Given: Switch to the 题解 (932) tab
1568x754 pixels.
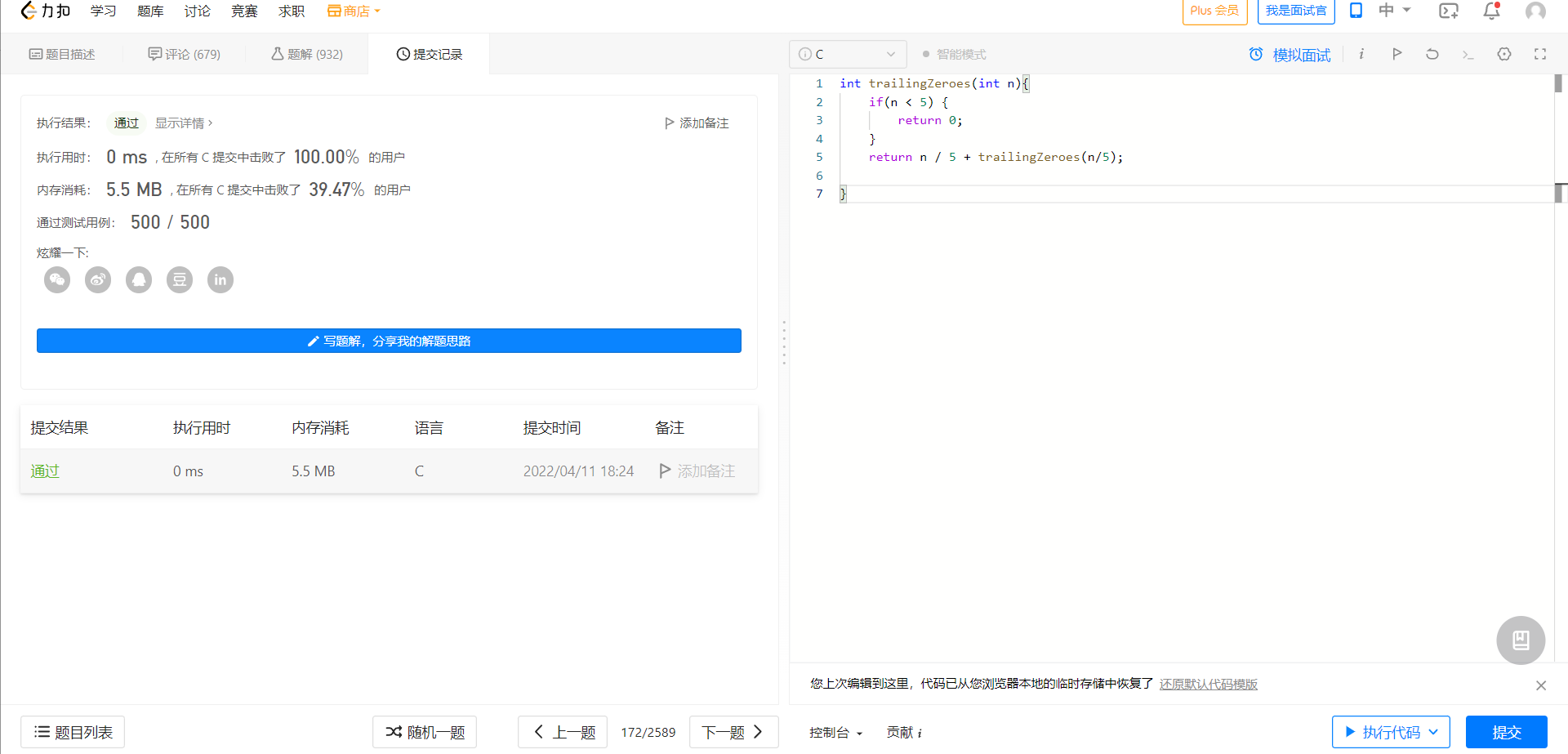Looking at the screenshot, I should (307, 54).
